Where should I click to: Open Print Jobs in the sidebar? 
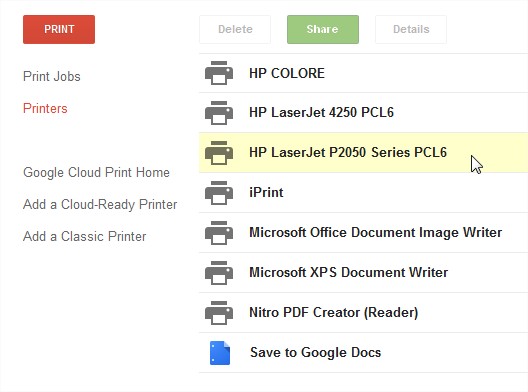click(52, 76)
